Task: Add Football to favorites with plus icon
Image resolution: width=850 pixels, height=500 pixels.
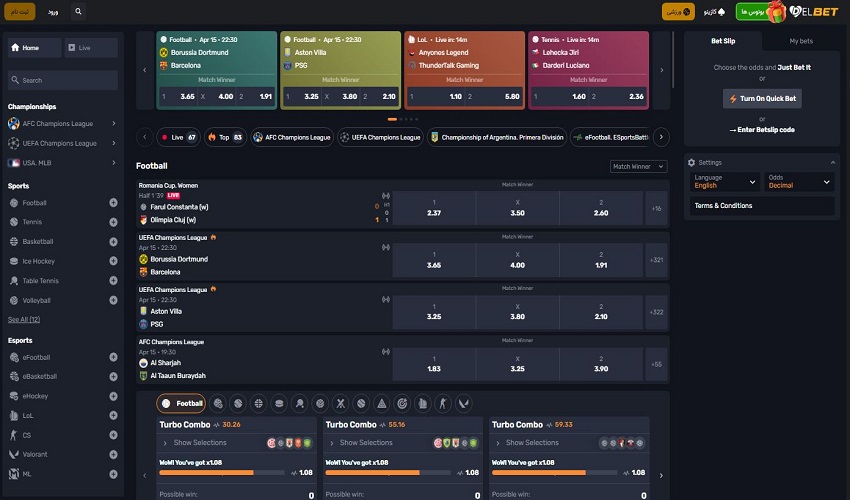Action: [113, 203]
